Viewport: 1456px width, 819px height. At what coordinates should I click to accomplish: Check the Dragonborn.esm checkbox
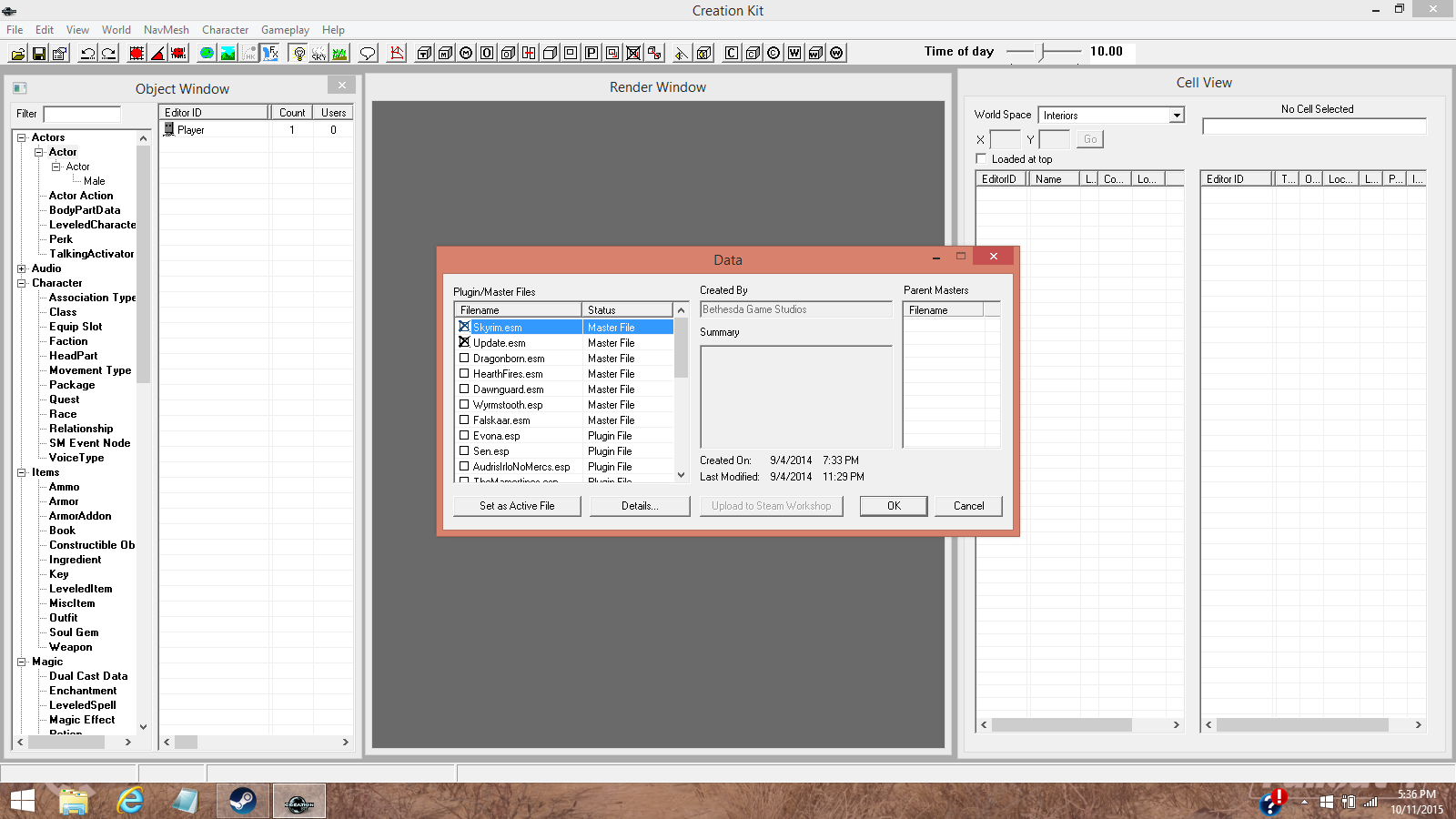tap(464, 358)
